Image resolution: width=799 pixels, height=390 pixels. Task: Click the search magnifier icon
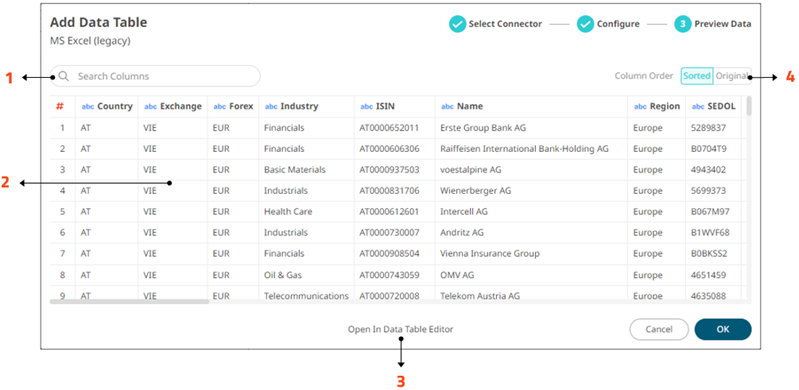tap(64, 76)
